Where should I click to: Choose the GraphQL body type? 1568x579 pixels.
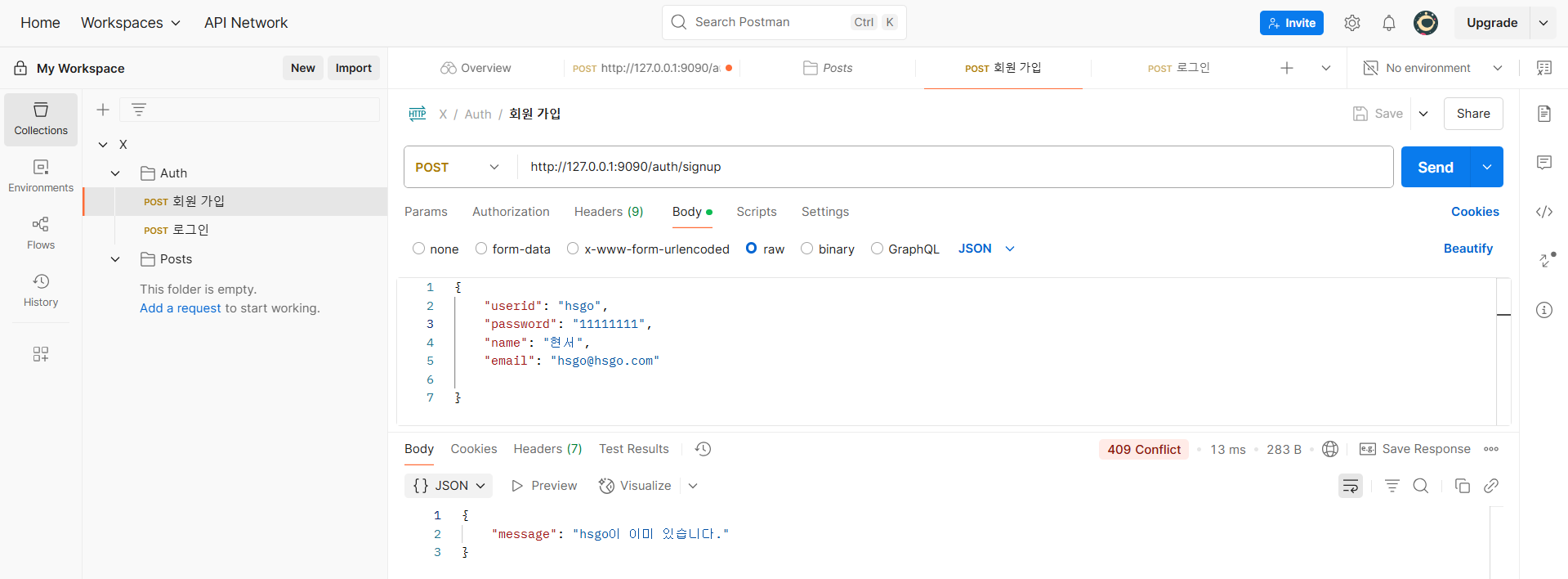coord(877,249)
